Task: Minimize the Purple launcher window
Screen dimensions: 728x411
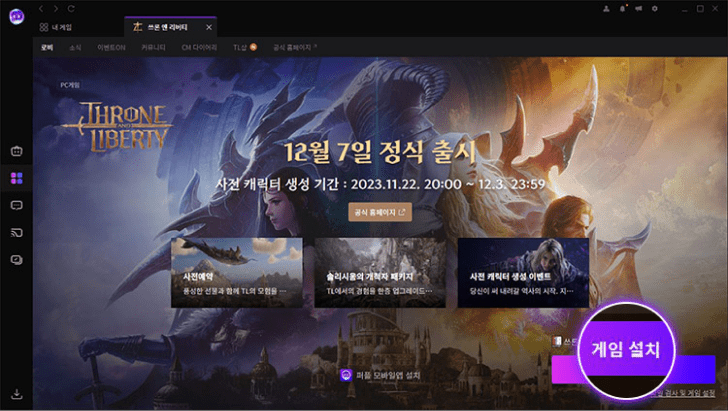Action: pos(685,9)
